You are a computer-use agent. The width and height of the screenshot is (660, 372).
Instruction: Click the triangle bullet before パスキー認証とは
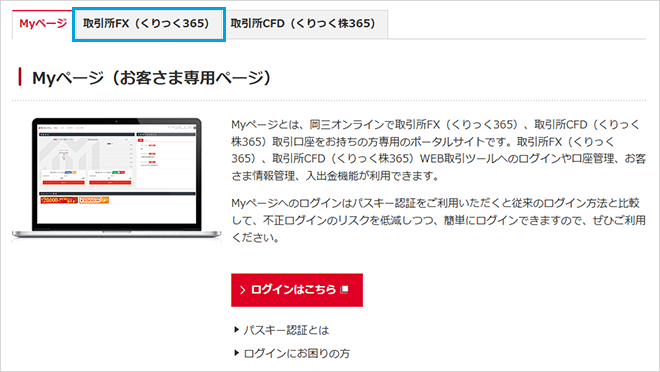237,330
